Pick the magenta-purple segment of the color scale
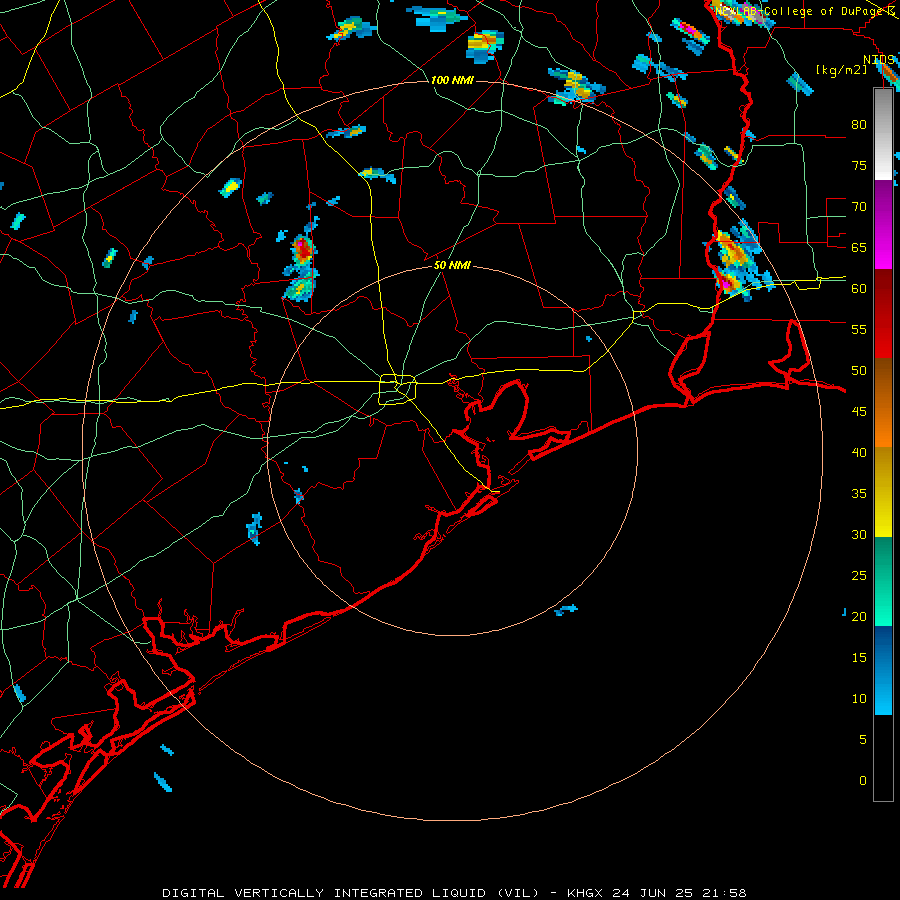The height and width of the screenshot is (900, 900). (883, 224)
